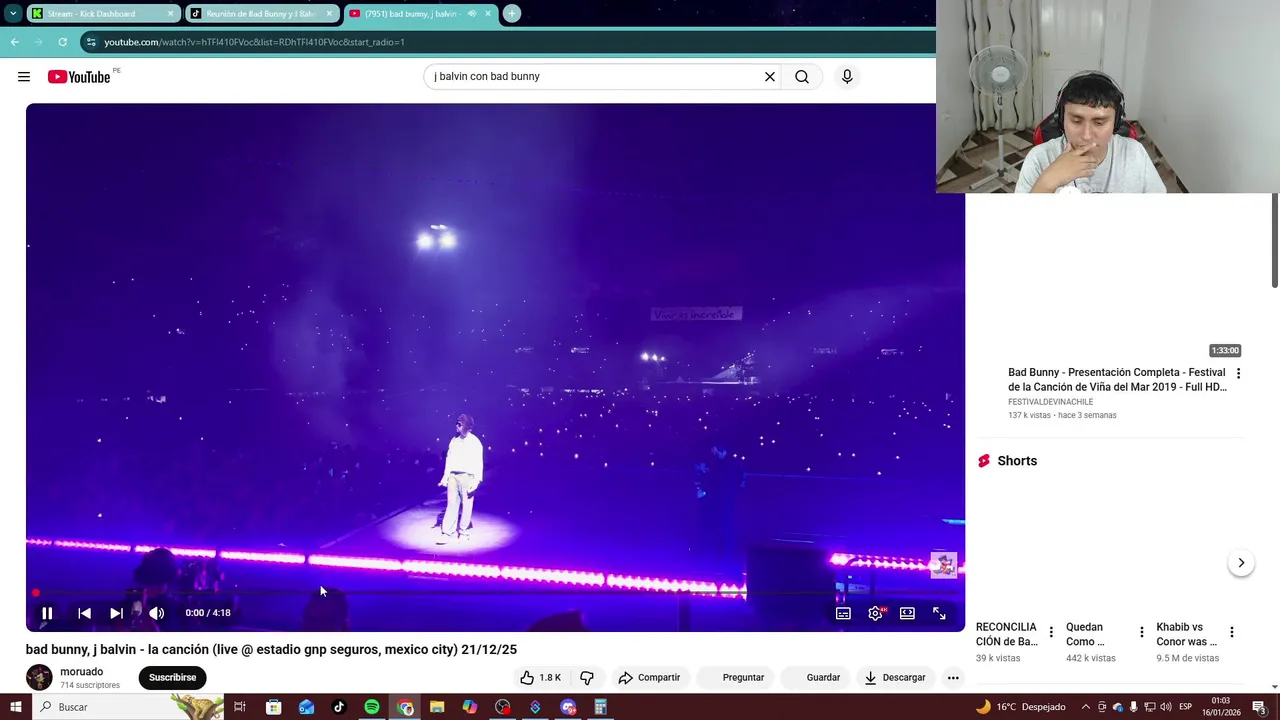This screenshot has width=1280, height=720.
Task: Run search with the magnifier button
Action: point(802,77)
